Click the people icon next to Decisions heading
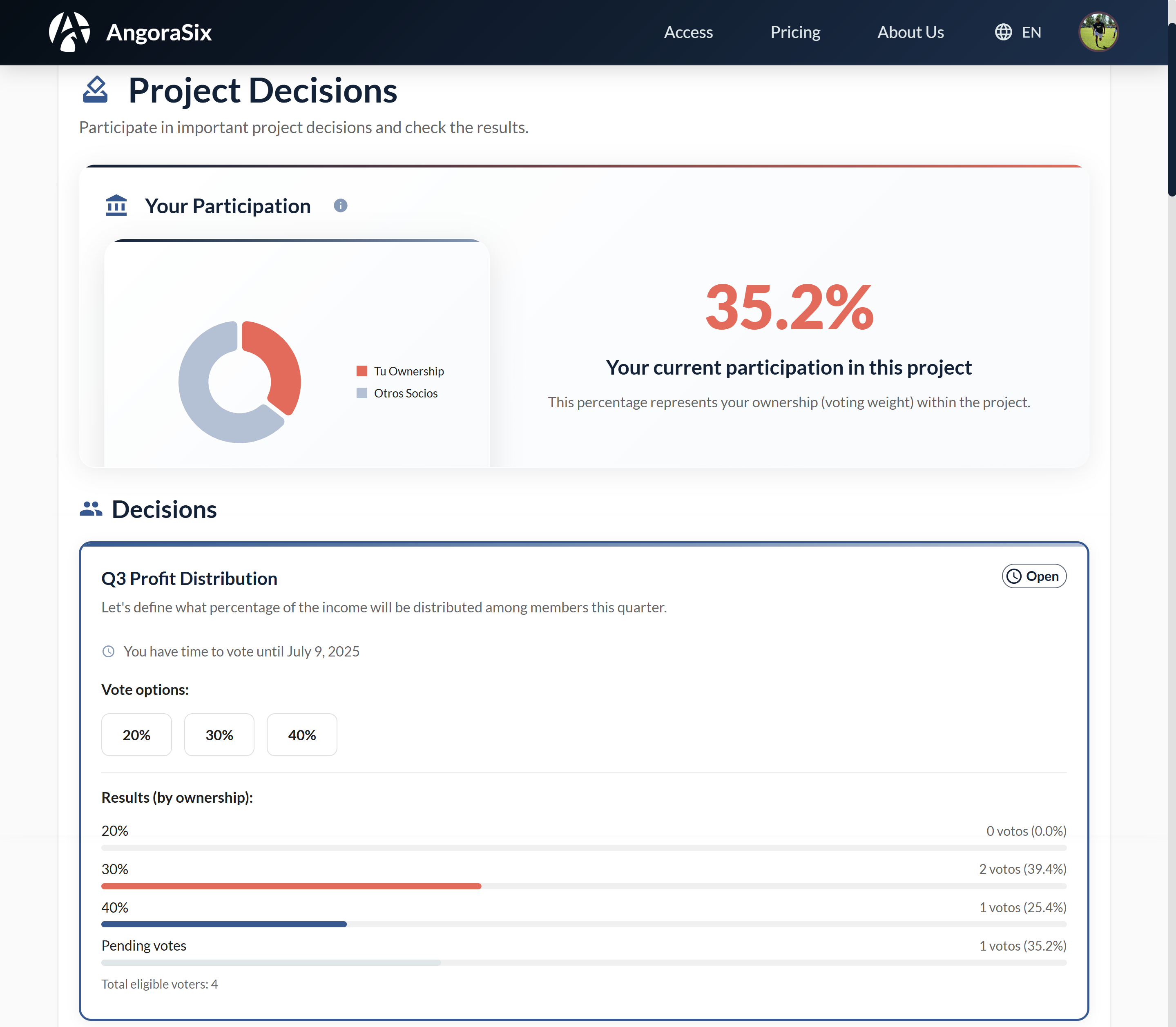 click(x=91, y=508)
